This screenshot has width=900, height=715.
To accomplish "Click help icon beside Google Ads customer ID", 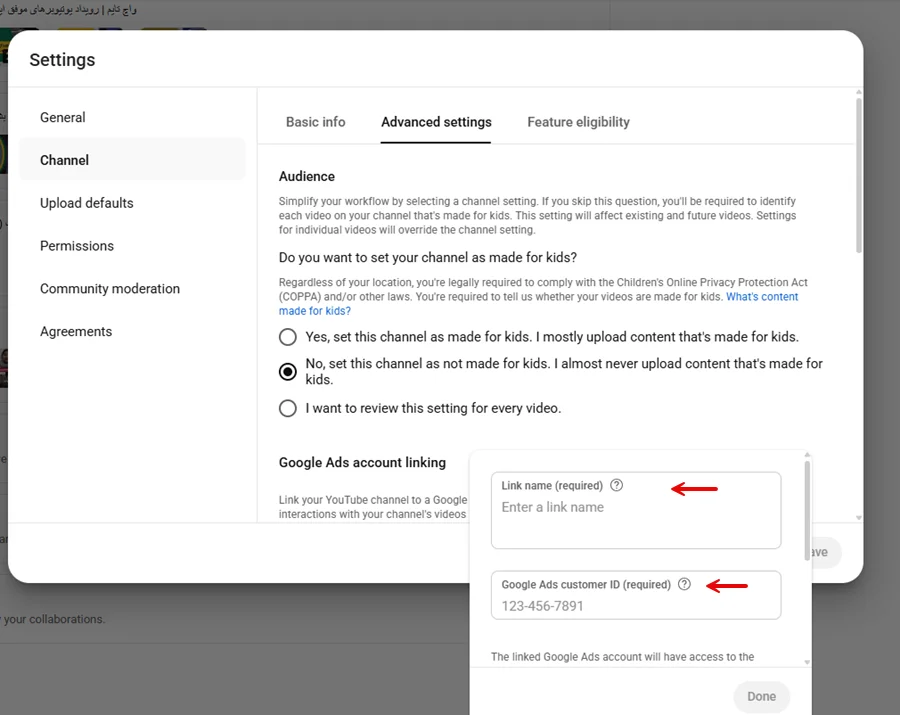I will (x=684, y=585).
